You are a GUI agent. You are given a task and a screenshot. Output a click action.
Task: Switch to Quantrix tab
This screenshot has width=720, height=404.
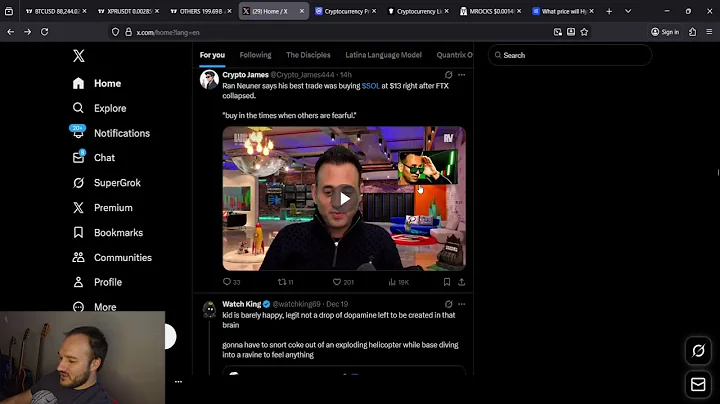(454, 55)
